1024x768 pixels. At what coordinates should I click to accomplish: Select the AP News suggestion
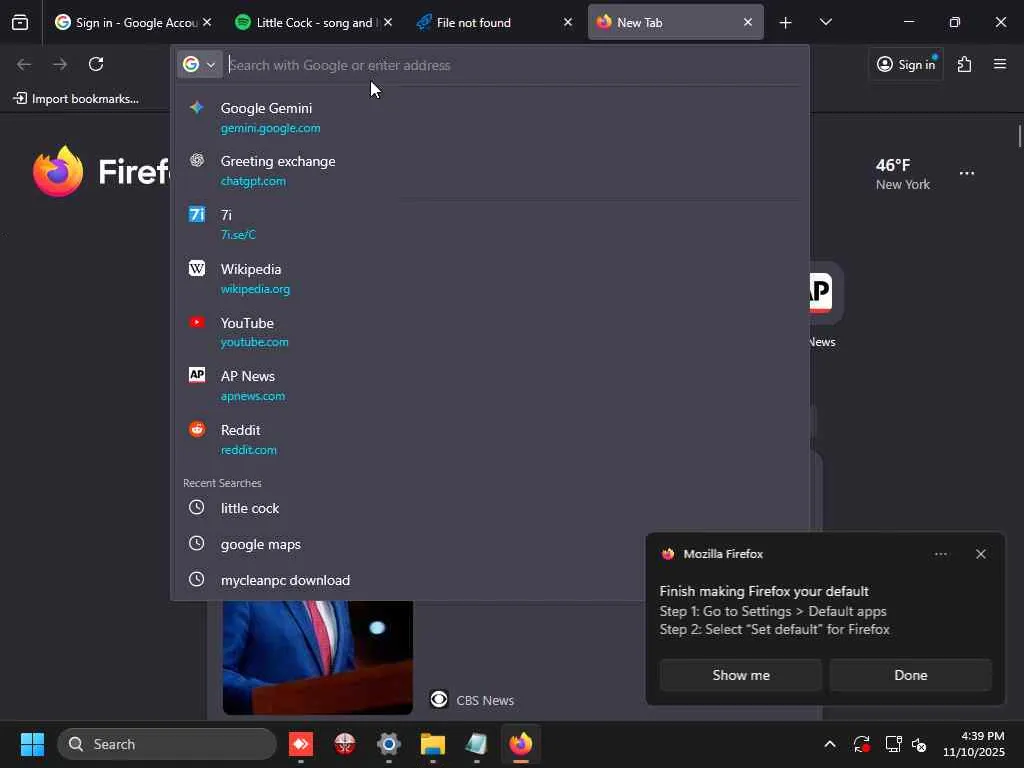[490, 385]
